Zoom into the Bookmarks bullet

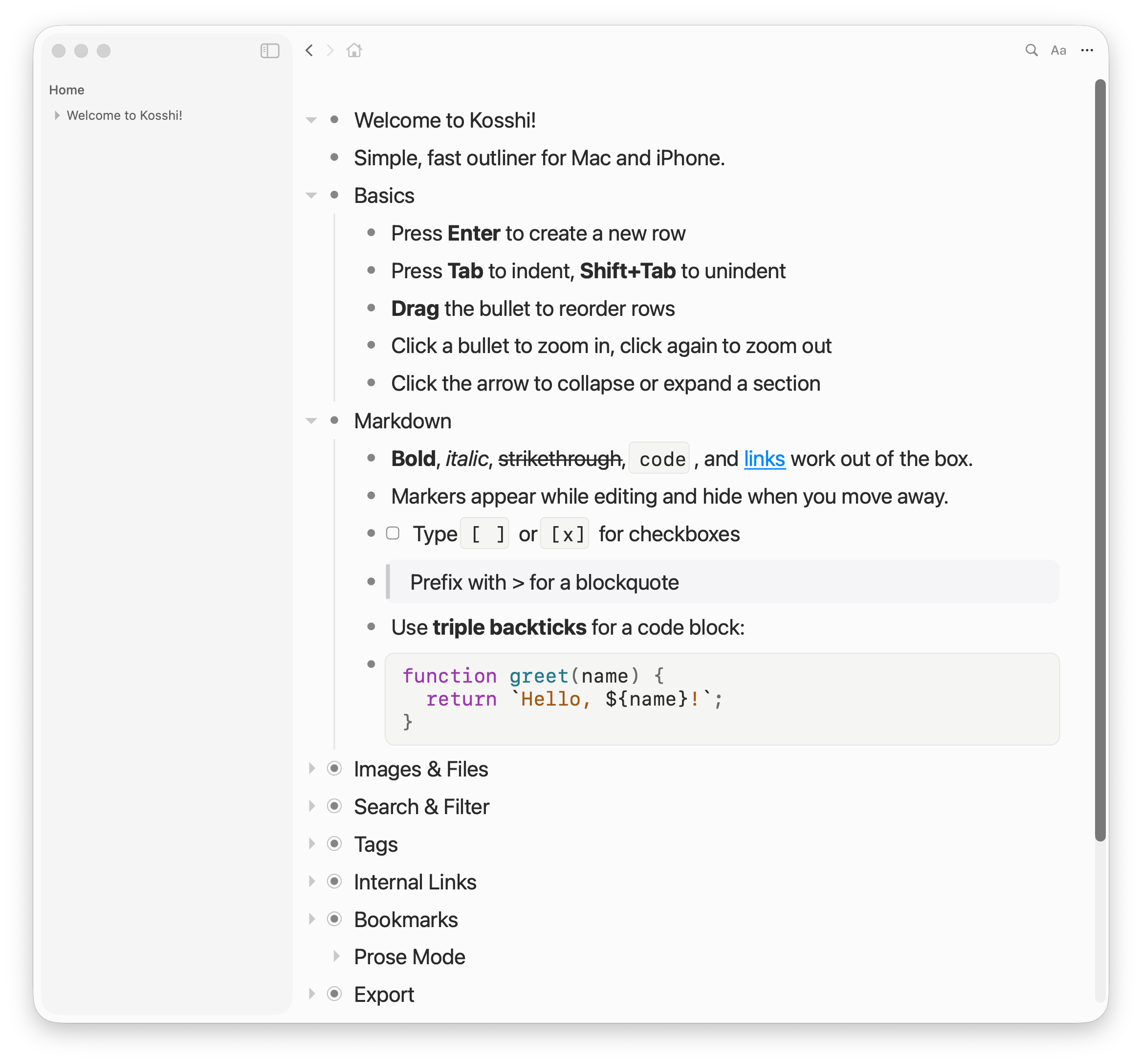point(334,919)
